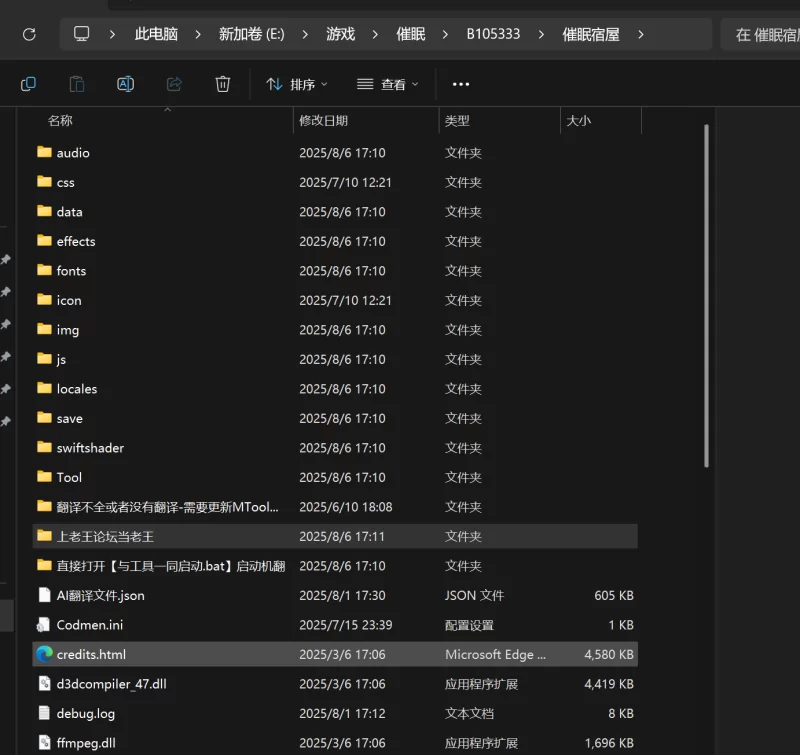
Task: Click the file icon for AI翻译文件.json
Action: tap(44, 595)
